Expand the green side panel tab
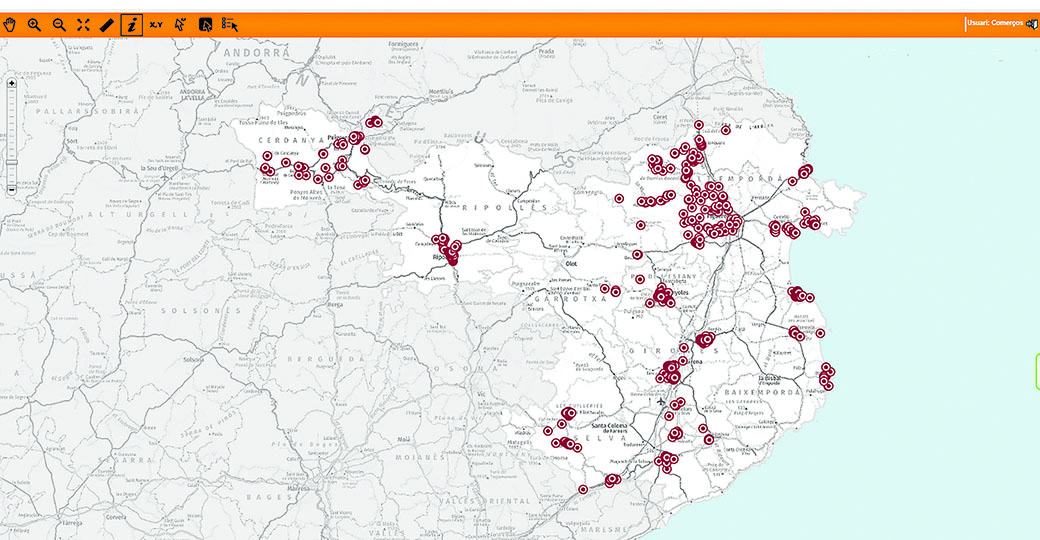Viewport: 1040px width, 540px height. click(x=1036, y=371)
